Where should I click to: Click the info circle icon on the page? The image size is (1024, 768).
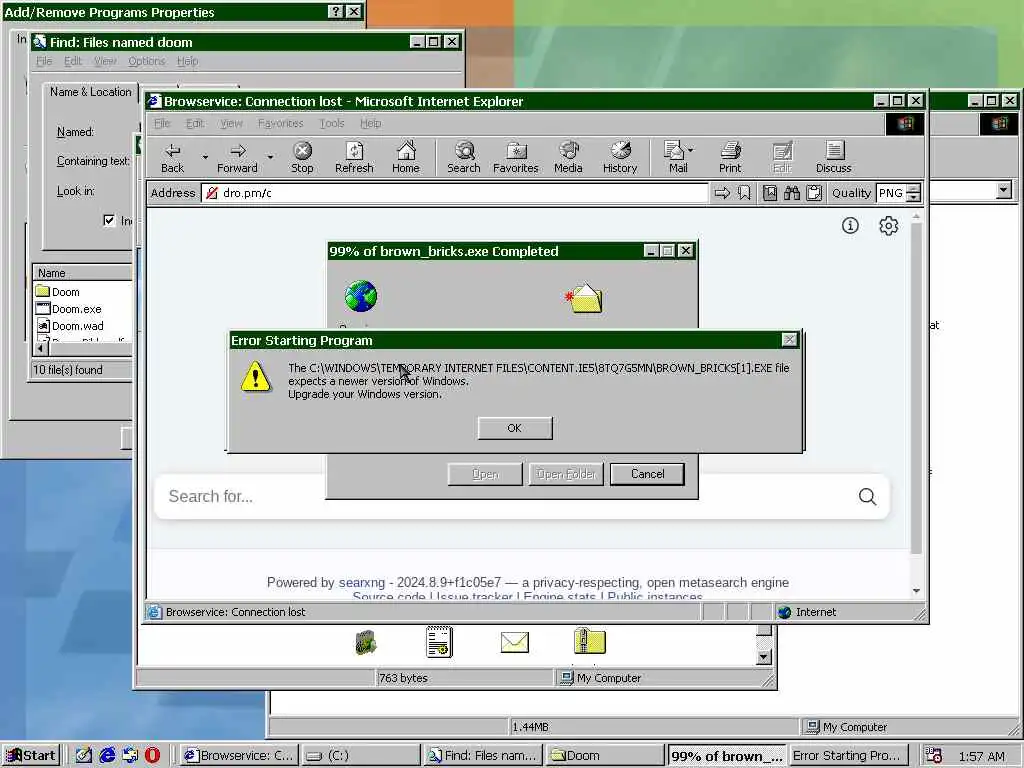click(x=850, y=225)
